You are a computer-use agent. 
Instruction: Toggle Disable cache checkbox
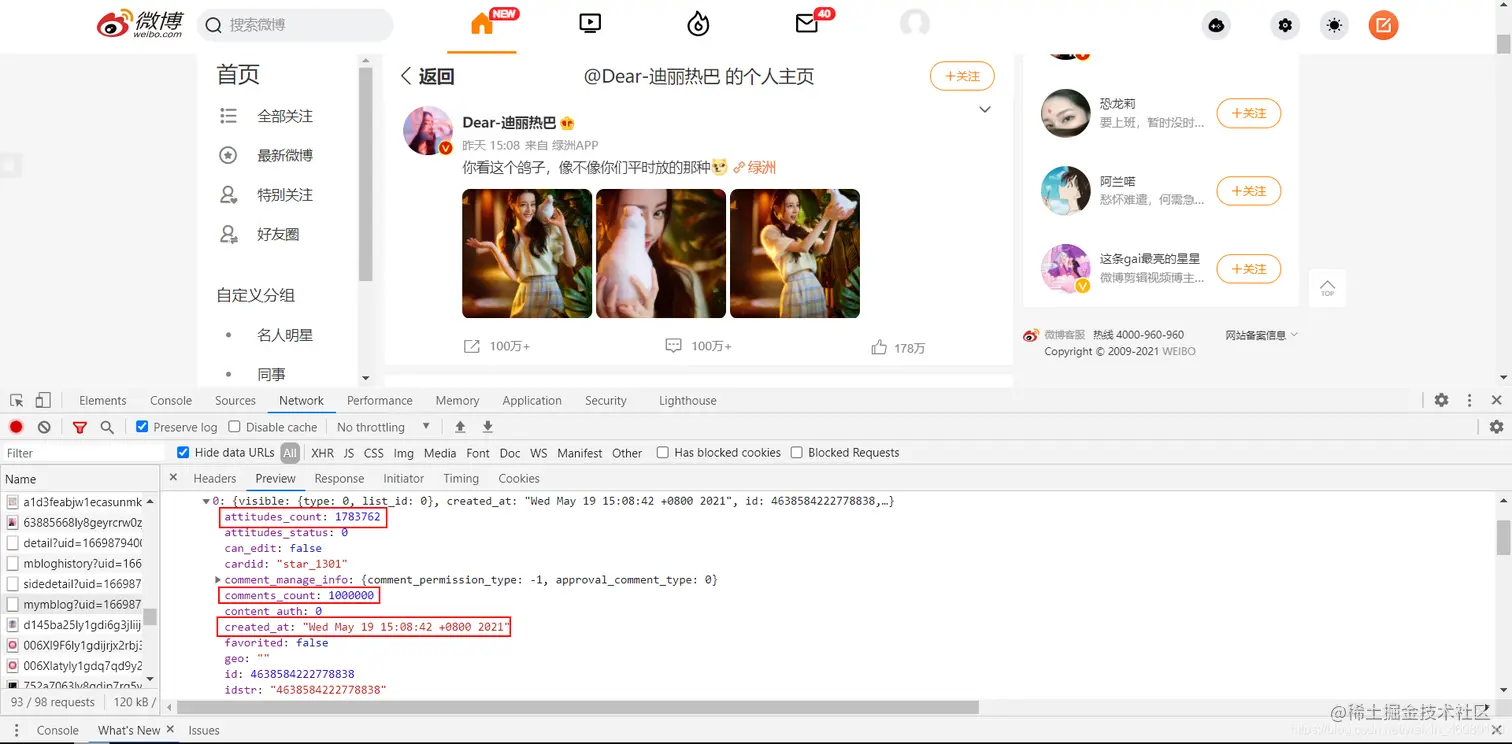pyautogui.click(x=234, y=427)
